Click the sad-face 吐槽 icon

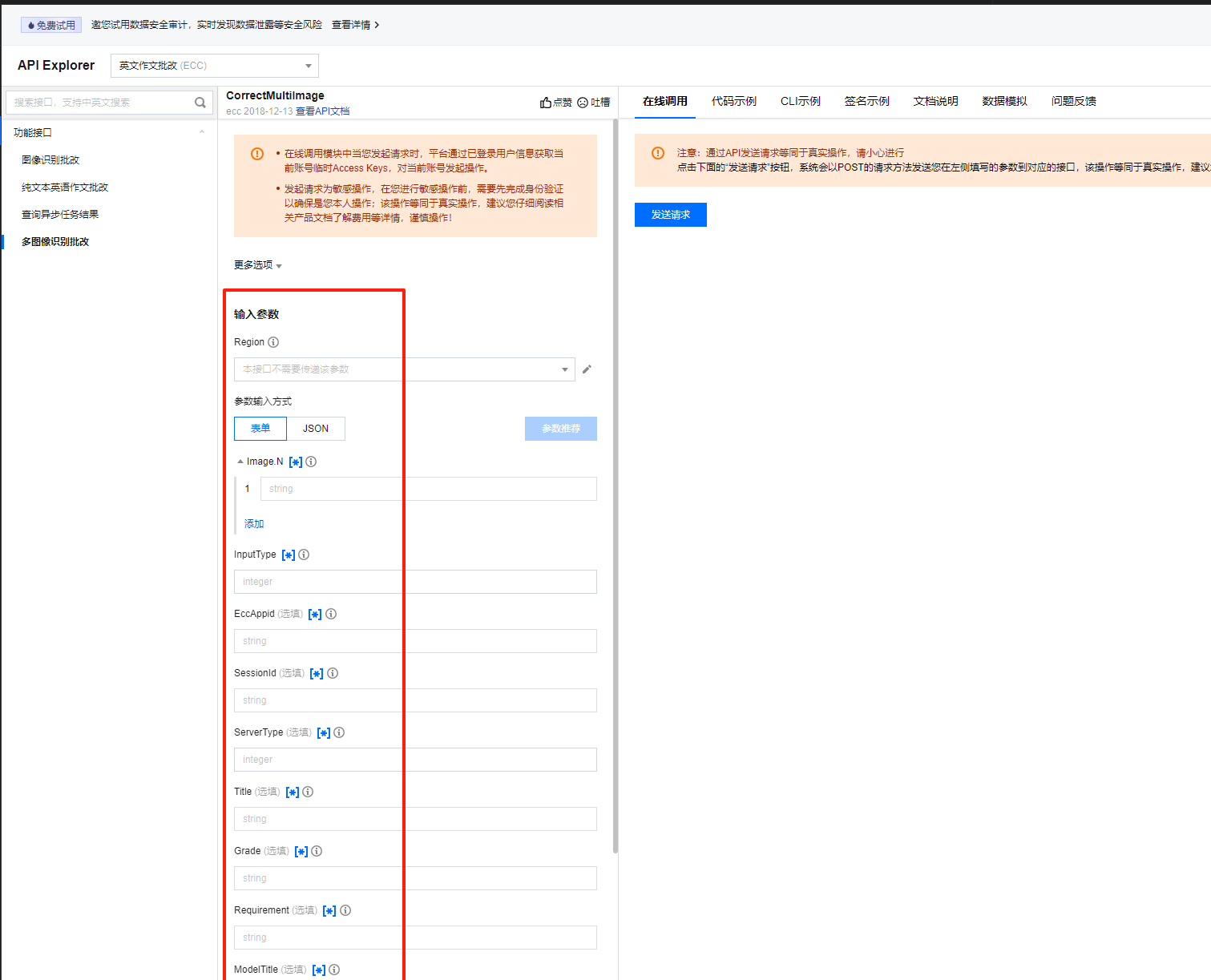[583, 103]
